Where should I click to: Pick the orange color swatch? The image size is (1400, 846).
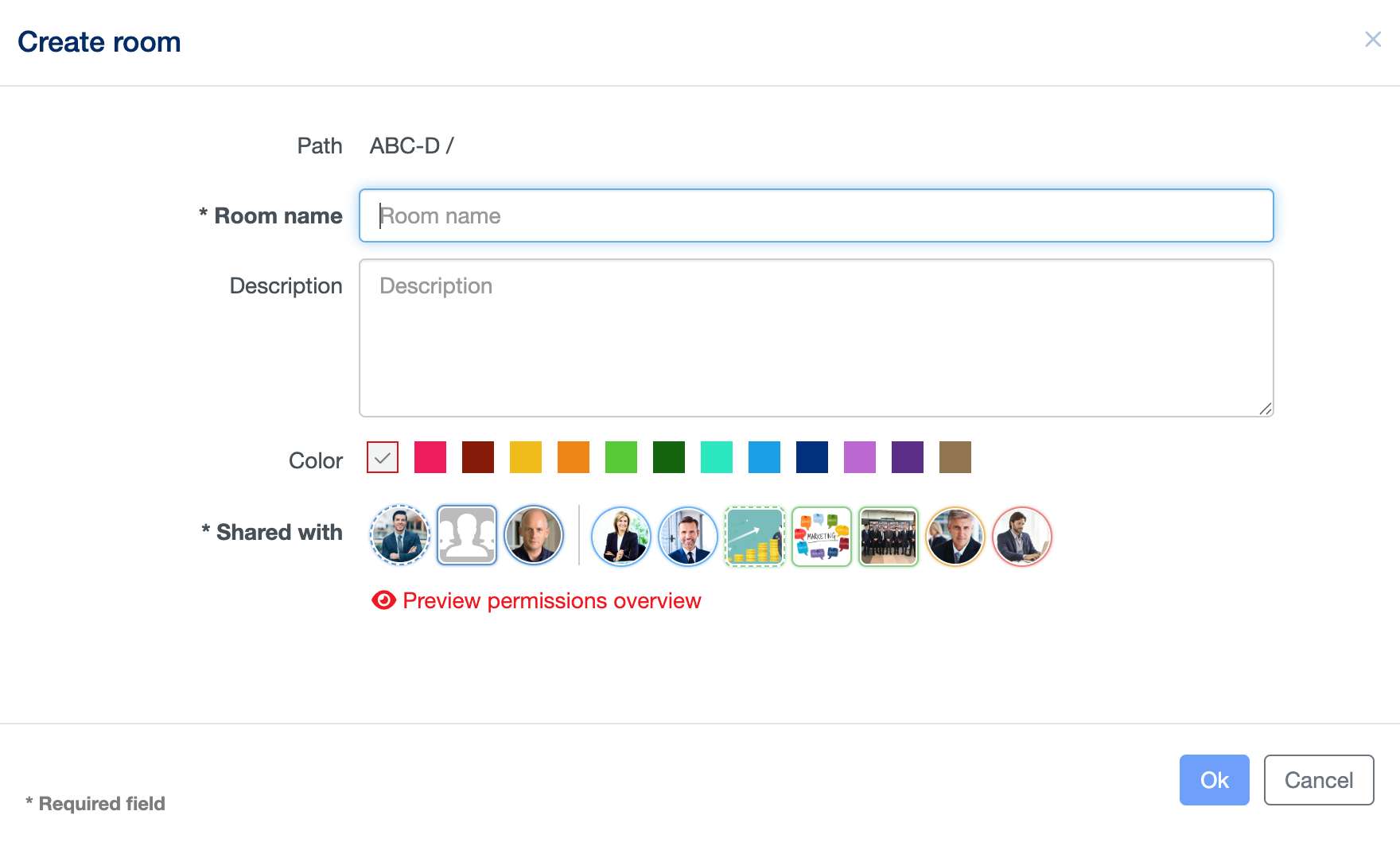pos(574,457)
